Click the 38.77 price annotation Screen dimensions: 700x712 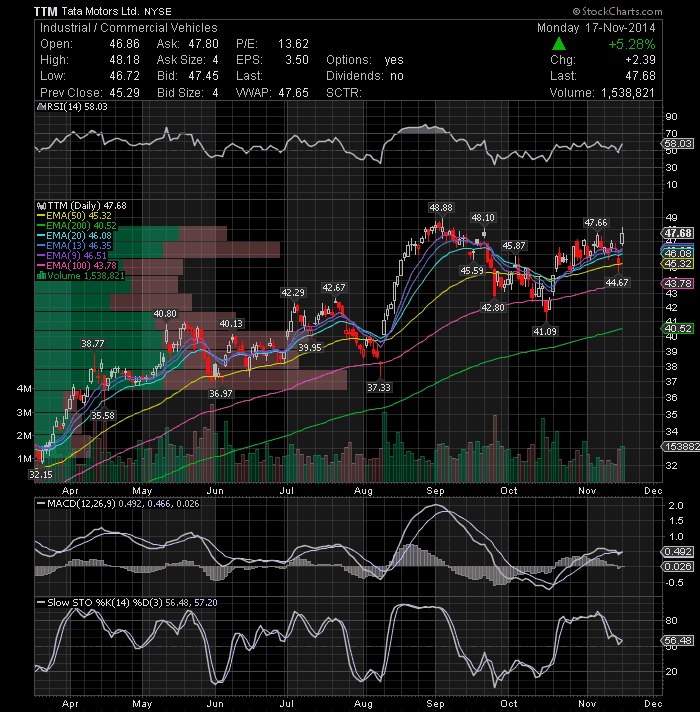pyautogui.click(x=93, y=343)
